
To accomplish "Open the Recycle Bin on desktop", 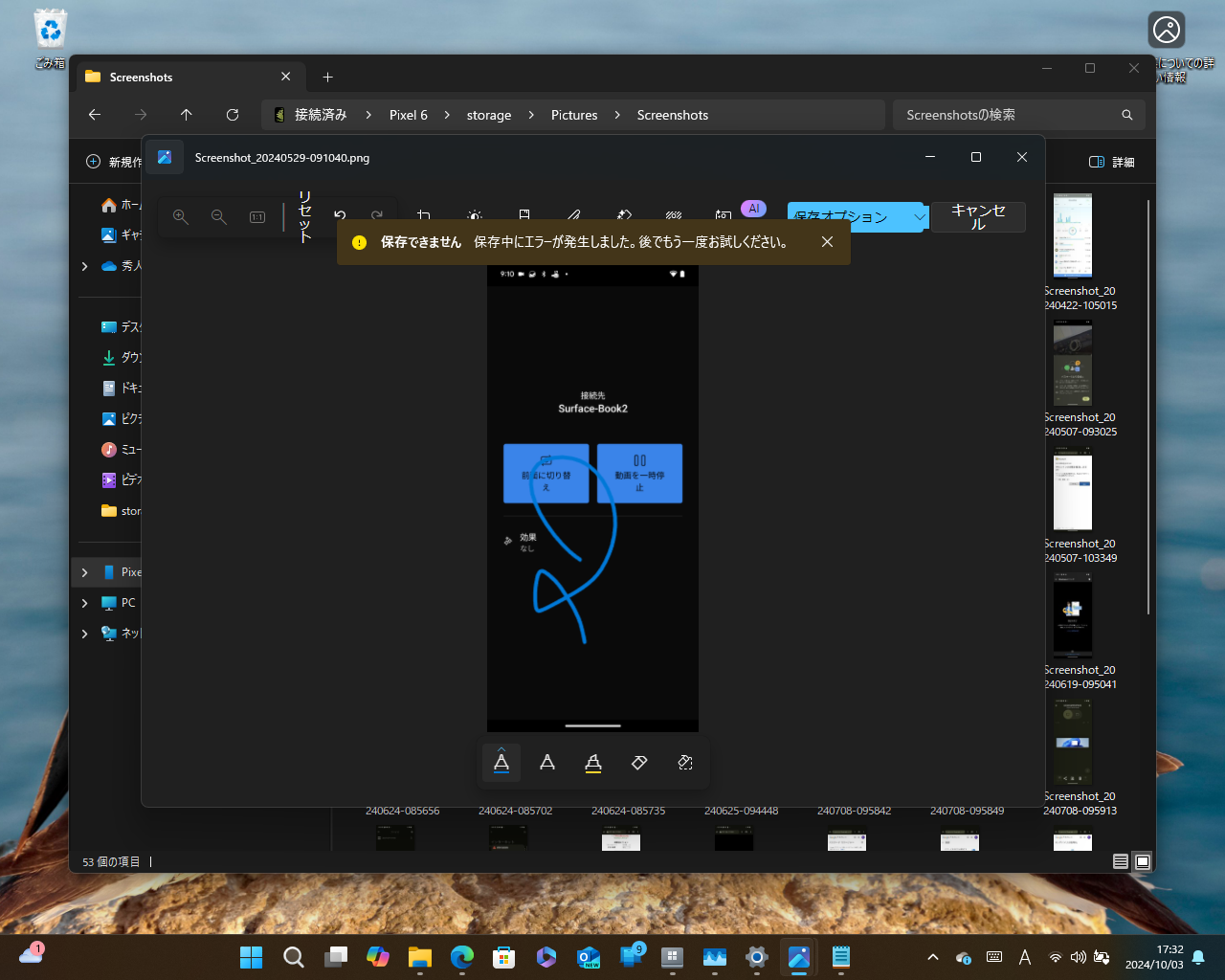I will click(x=50, y=38).
